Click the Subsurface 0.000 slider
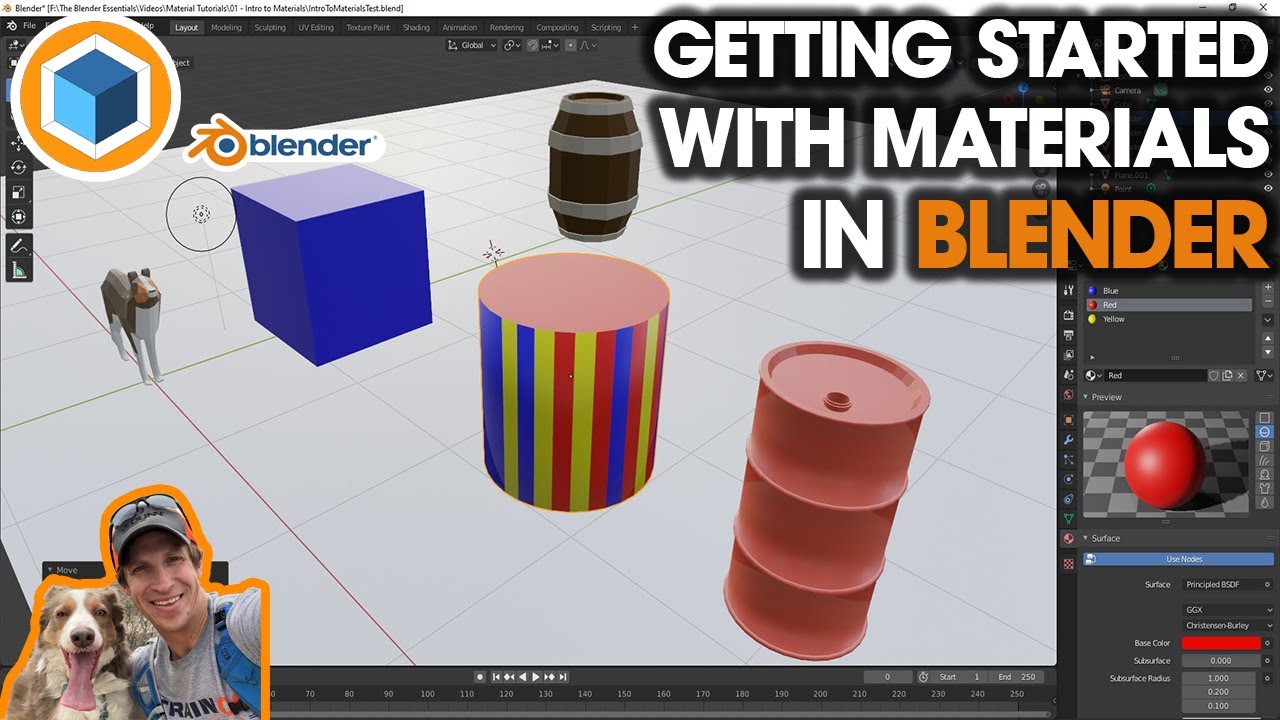 [1221, 661]
